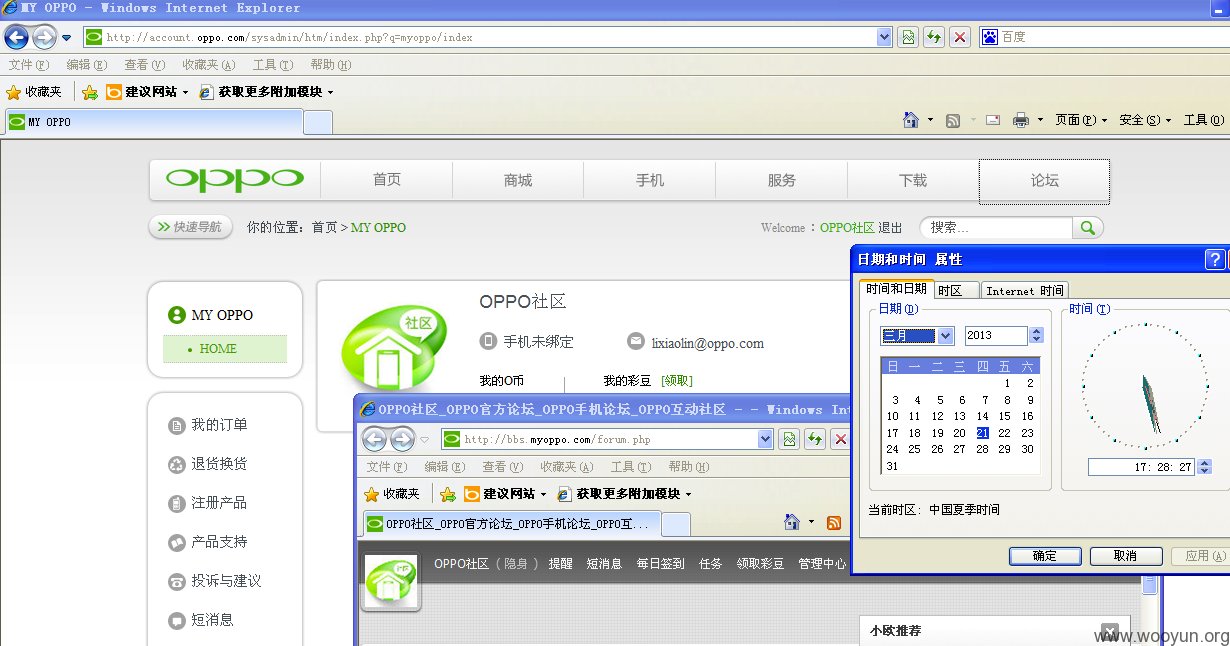Expand 建议网站 dropdown in forum window

(x=543, y=494)
